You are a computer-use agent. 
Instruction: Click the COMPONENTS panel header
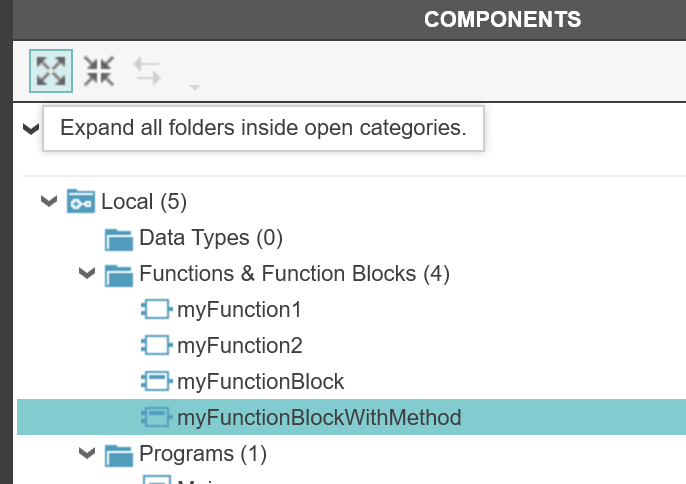(x=502, y=20)
